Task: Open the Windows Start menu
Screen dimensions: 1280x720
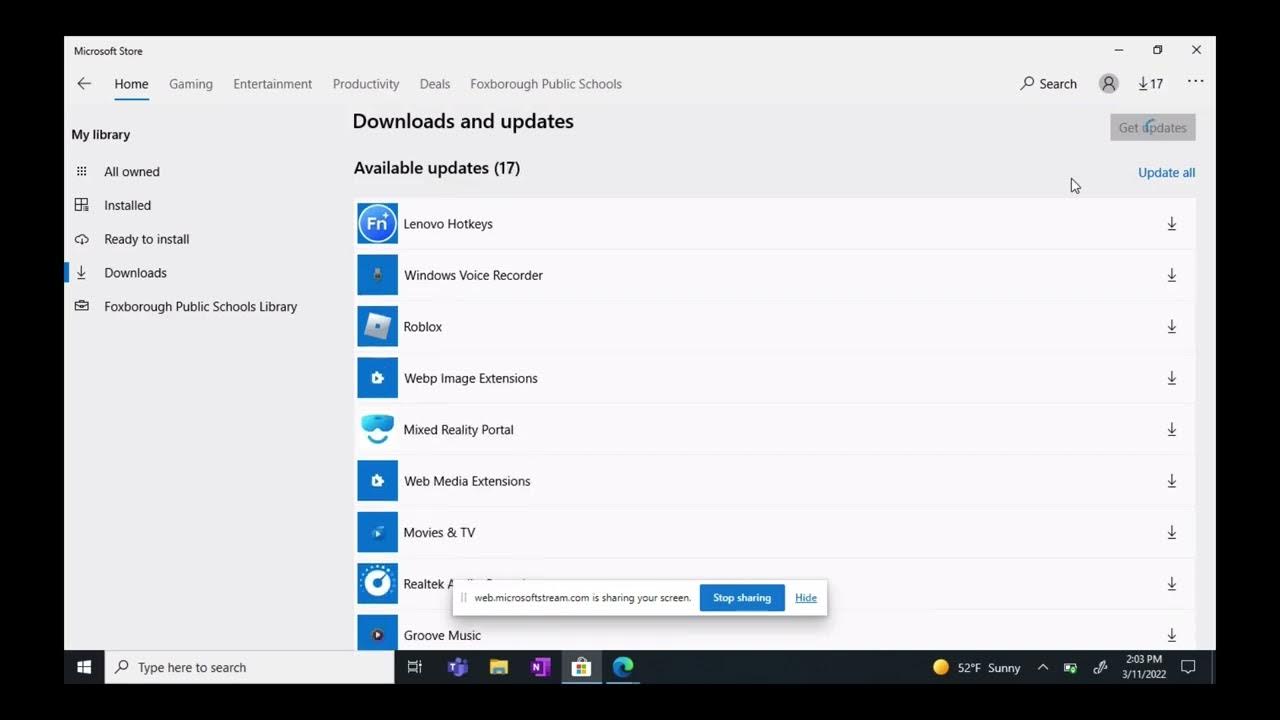Action: coord(84,667)
